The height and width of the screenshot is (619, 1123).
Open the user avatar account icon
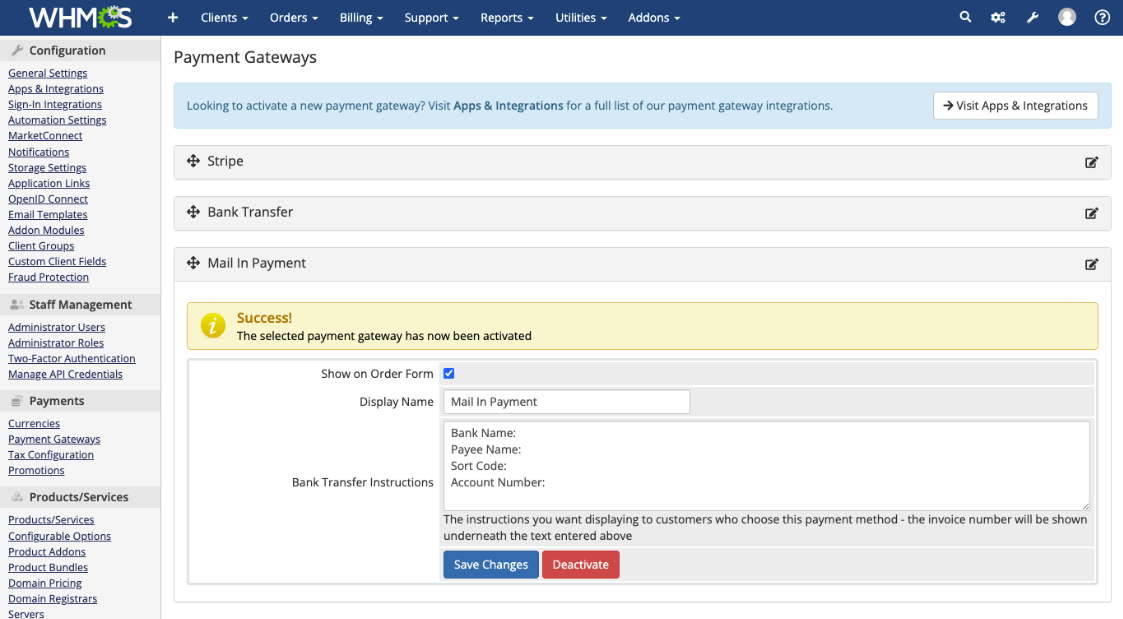click(x=1066, y=17)
